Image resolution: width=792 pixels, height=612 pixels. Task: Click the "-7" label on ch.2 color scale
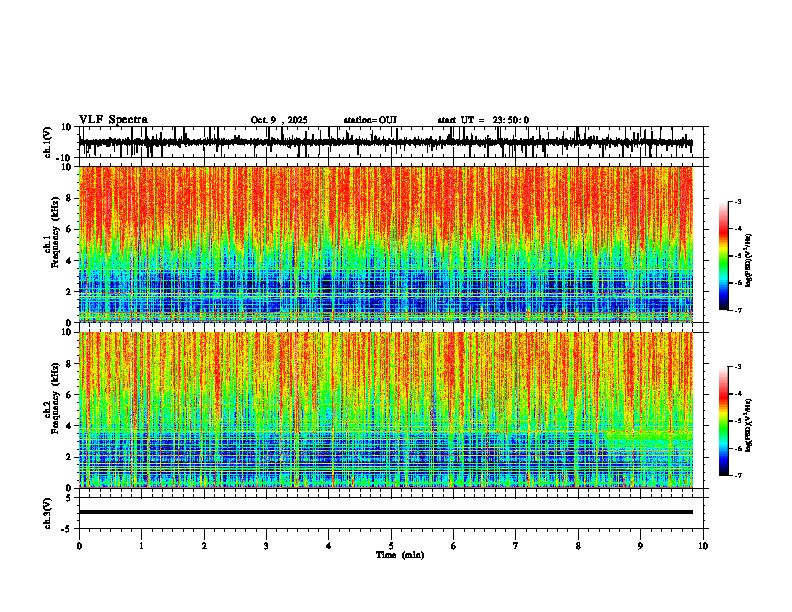click(x=738, y=476)
